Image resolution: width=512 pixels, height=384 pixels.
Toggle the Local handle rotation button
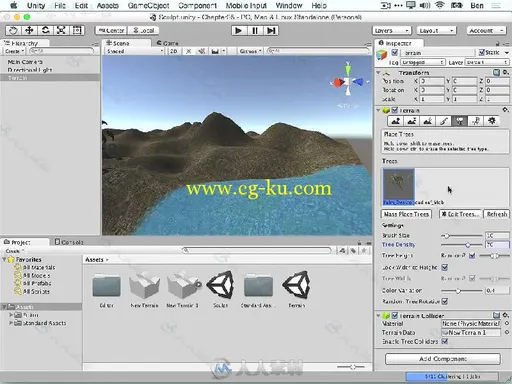coord(144,31)
